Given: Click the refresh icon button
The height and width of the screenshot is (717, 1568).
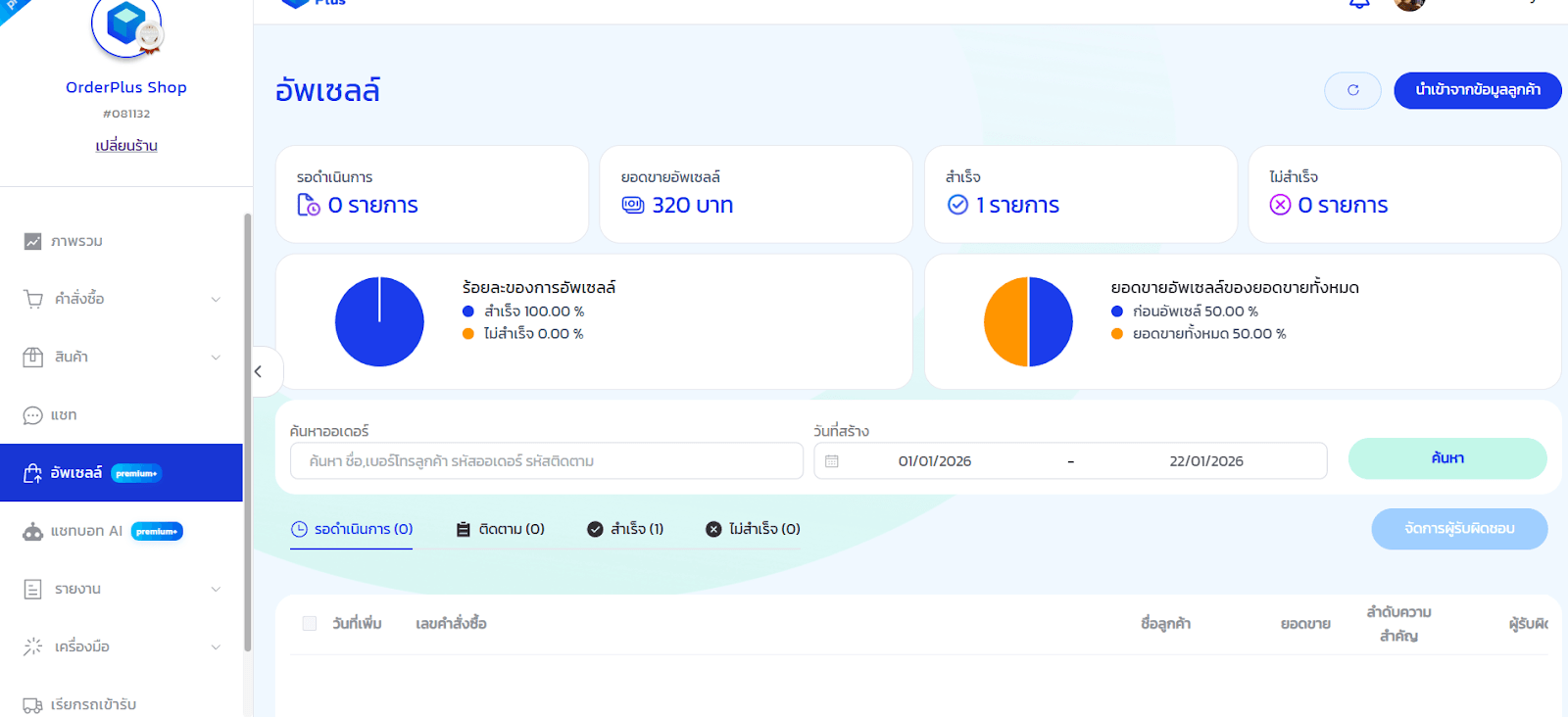Looking at the screenshot, I should (x=1352, y=90).
